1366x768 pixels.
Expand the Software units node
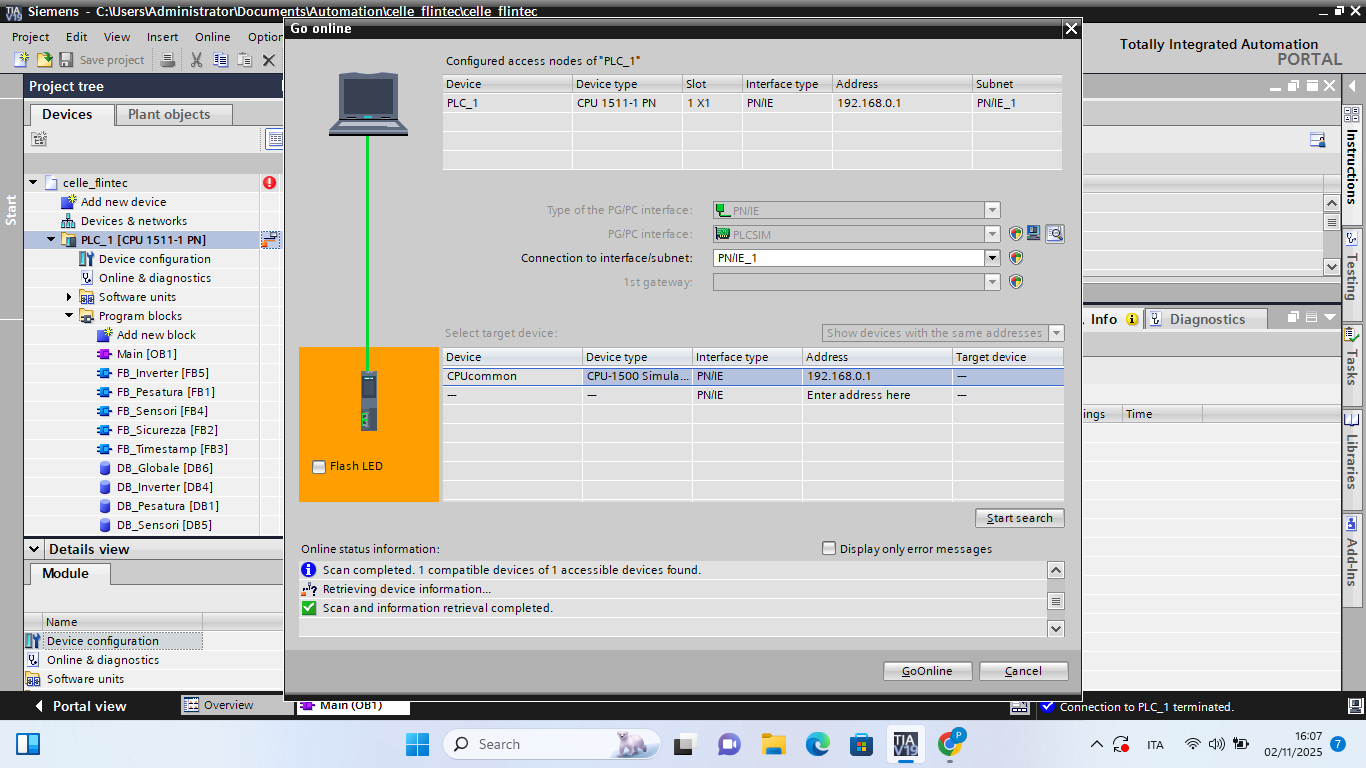click(70, 297)
